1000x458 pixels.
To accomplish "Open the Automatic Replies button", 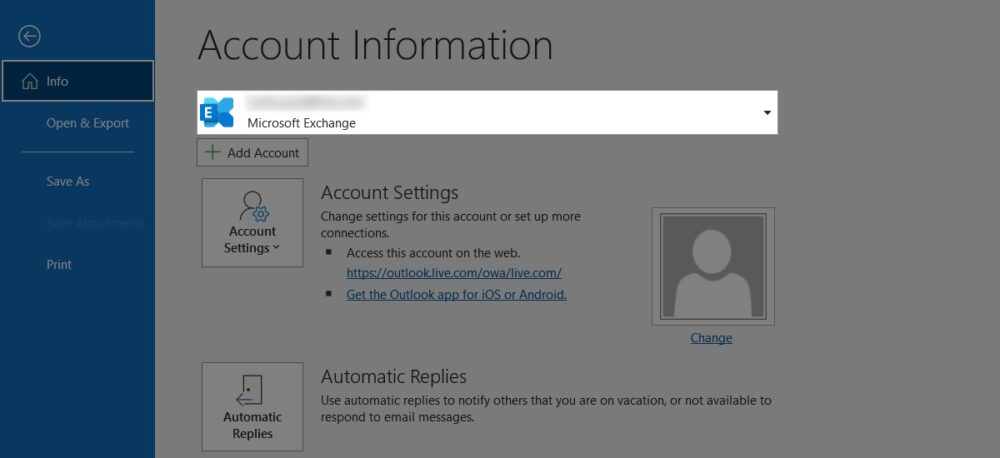I will [x=253, y=406].
